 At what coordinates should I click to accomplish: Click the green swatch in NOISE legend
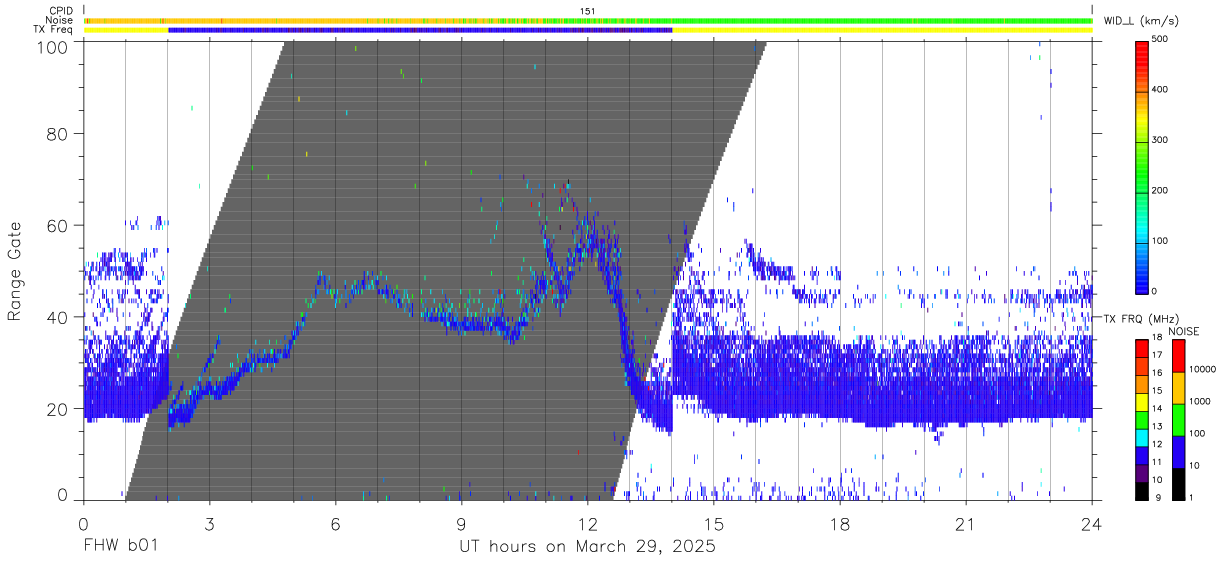point(1177,418)
